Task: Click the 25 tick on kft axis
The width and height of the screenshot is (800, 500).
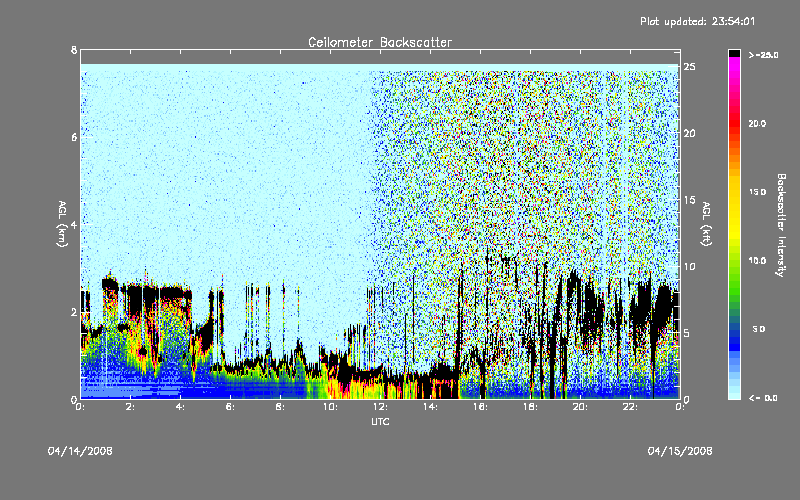Action: [689, 67]
